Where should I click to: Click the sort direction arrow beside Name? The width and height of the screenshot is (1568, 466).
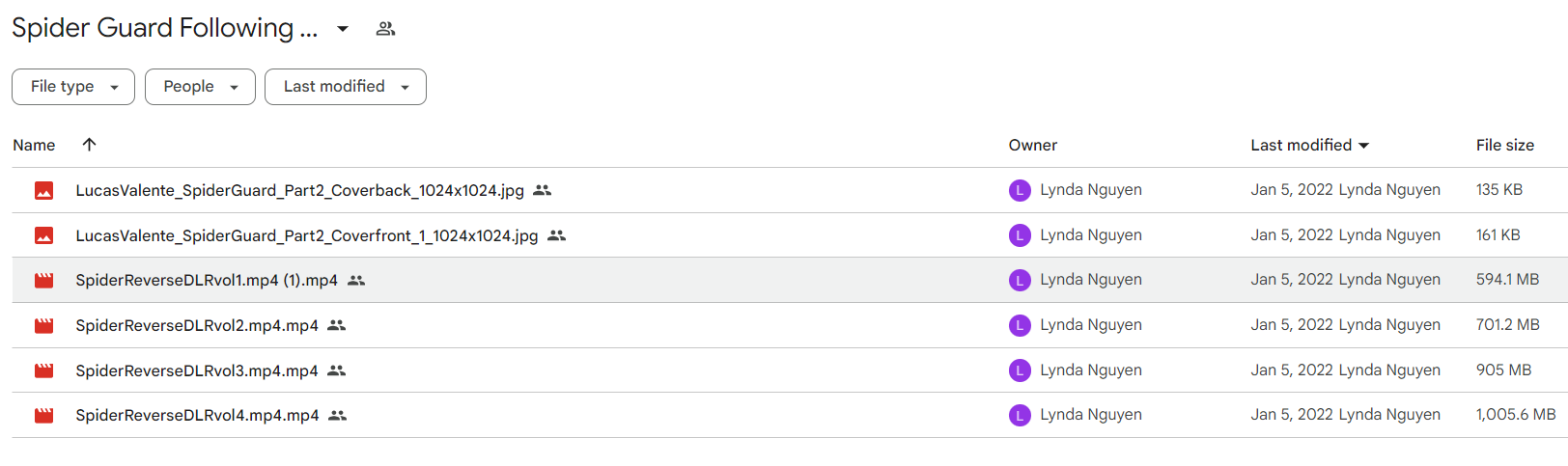point(89,145)
